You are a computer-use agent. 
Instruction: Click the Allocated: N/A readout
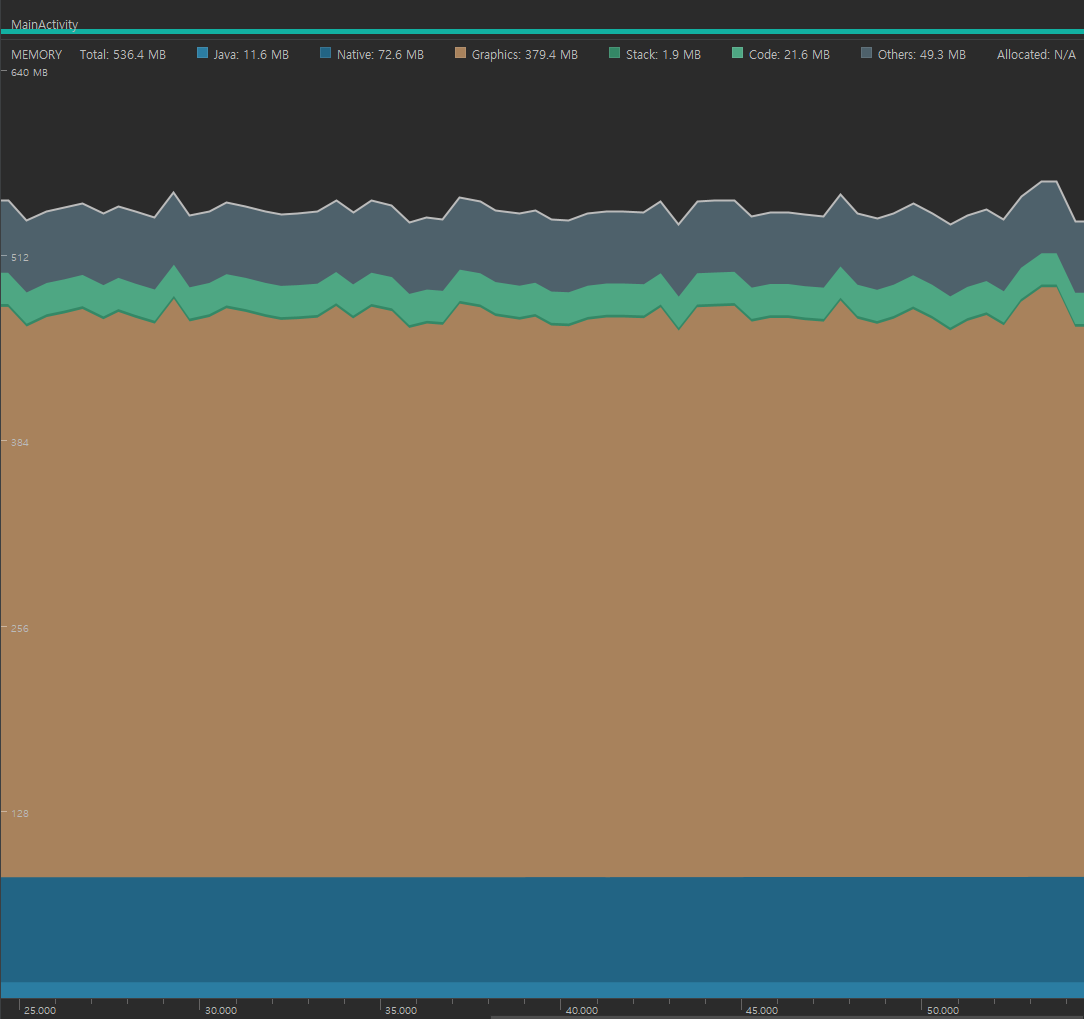point(1036,55)
